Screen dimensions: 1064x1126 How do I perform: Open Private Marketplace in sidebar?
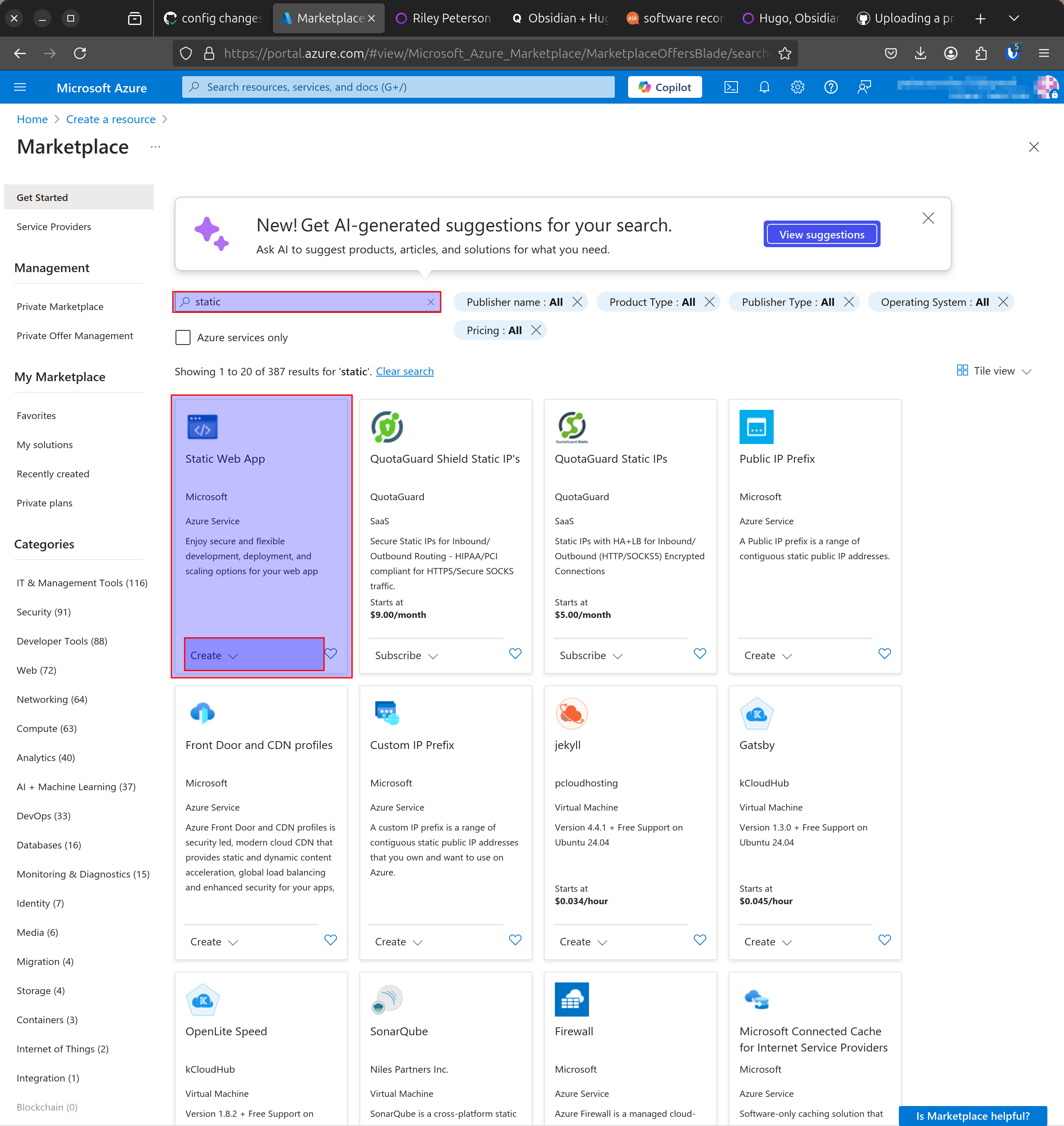(x=59, y=306)
